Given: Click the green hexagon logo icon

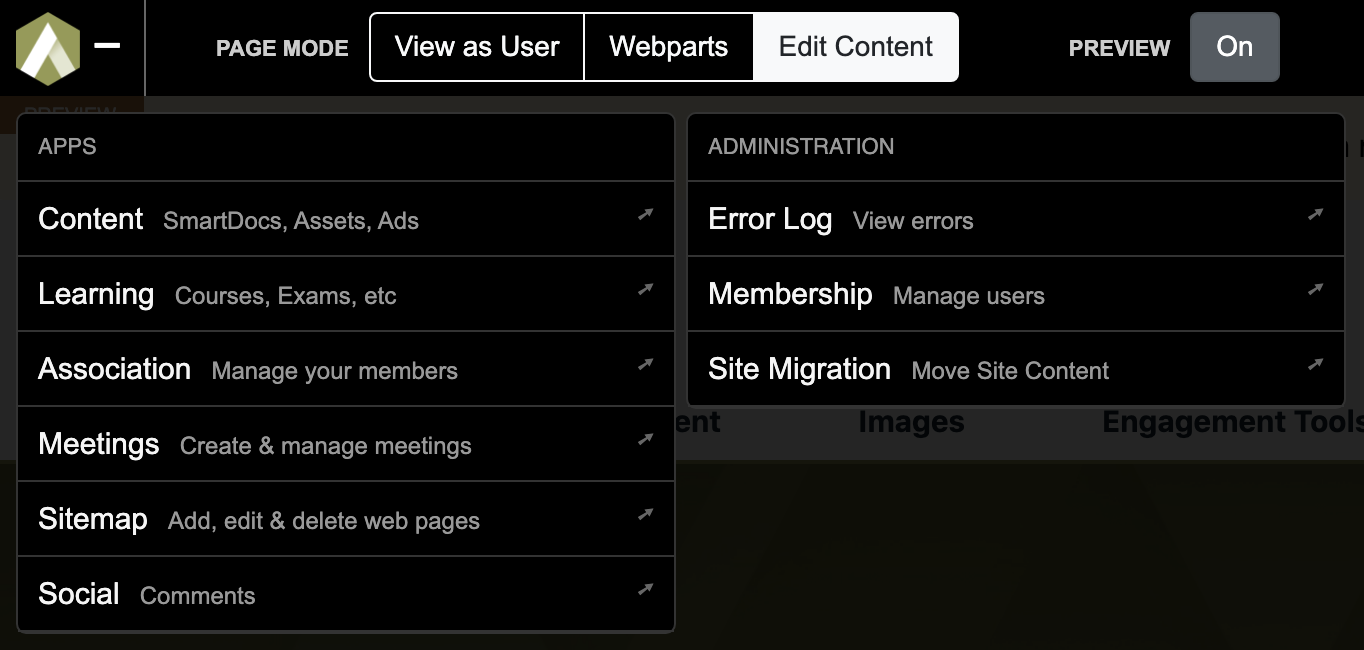Looking at the screenshot, I should coord(48,48).
